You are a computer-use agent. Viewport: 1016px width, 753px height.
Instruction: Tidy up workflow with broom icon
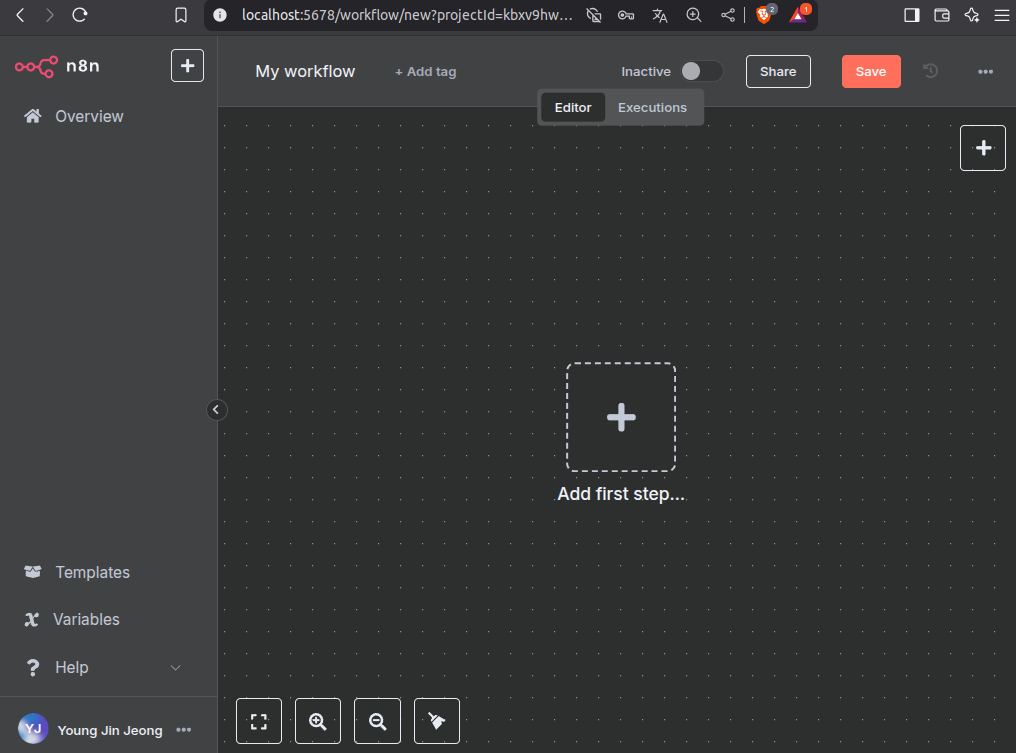pos(437,721)
